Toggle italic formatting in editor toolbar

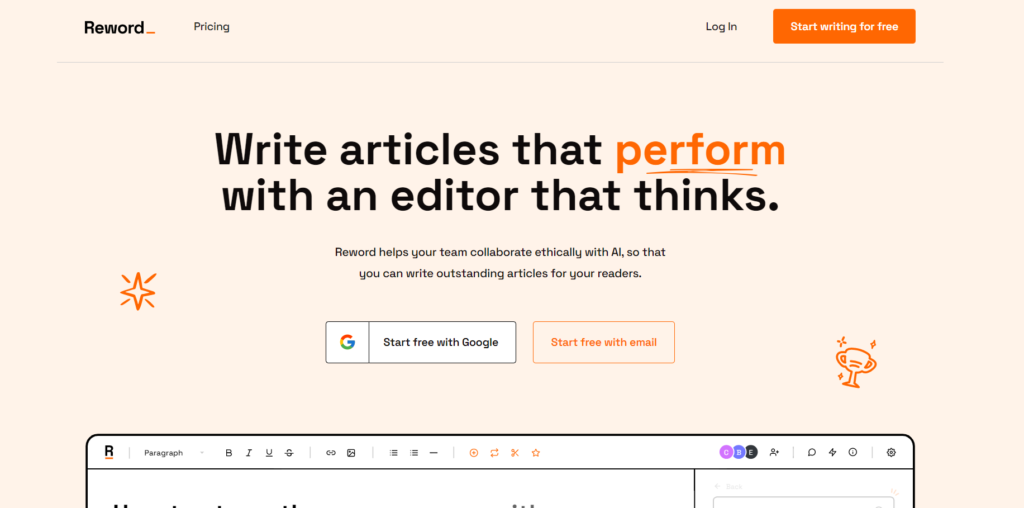pos(249,453)
